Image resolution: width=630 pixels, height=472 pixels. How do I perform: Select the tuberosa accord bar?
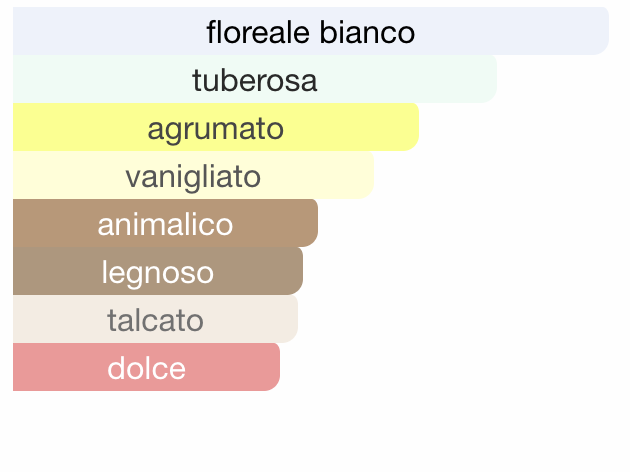point(255,79)
